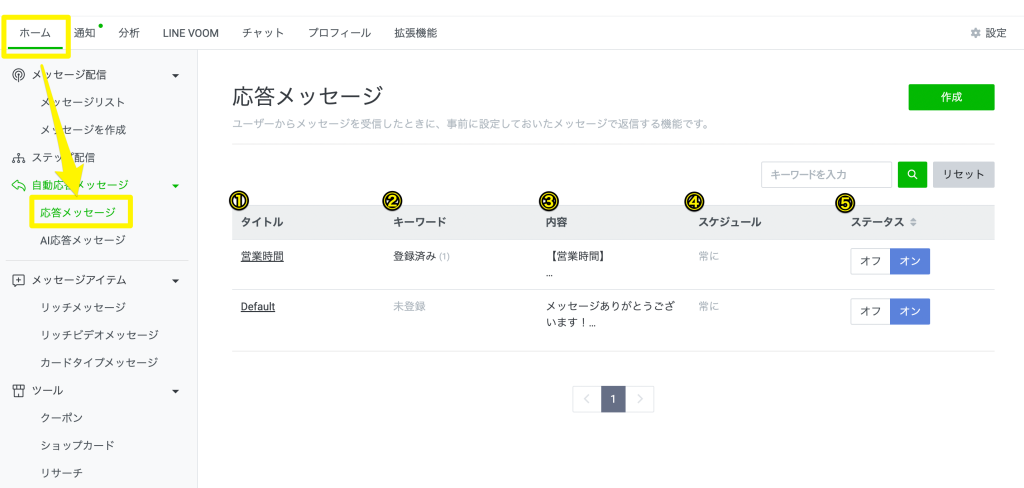Click the green search magnifier button
Image resolution: width=1024 pixels, height=488 pixels.
(x=912, y=174)
